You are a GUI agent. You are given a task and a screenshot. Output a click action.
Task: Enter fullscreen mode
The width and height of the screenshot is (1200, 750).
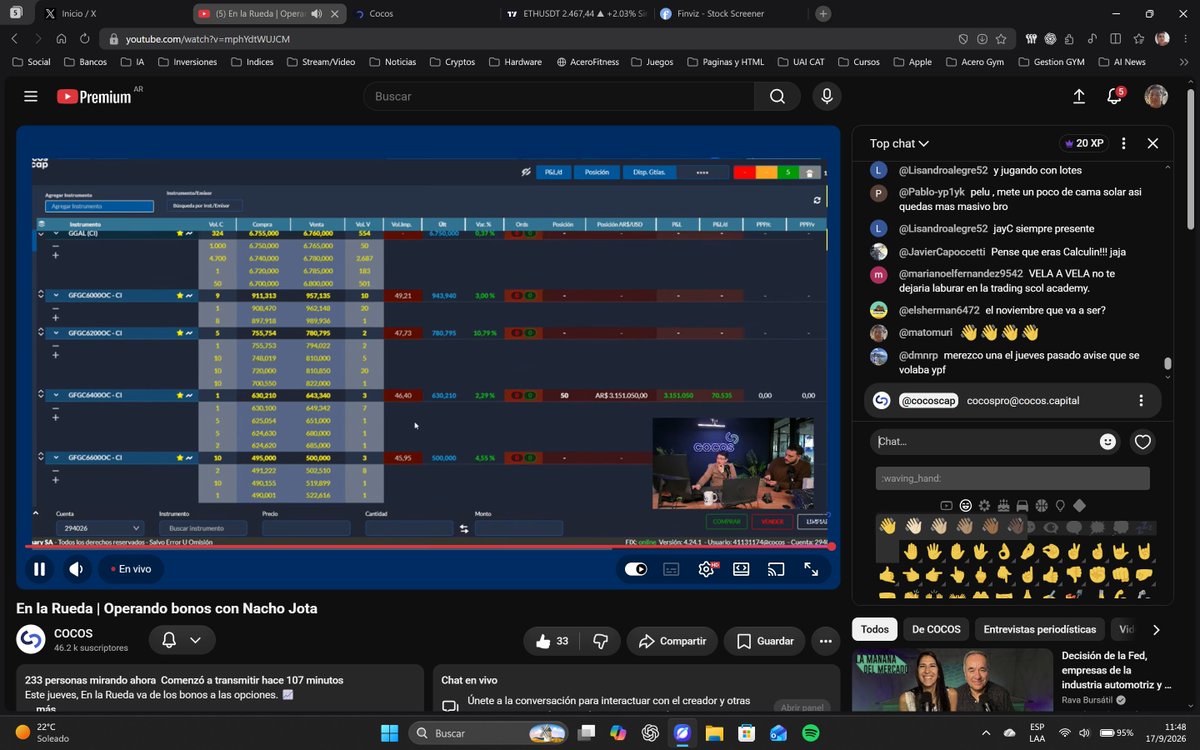tap(811, 569)
